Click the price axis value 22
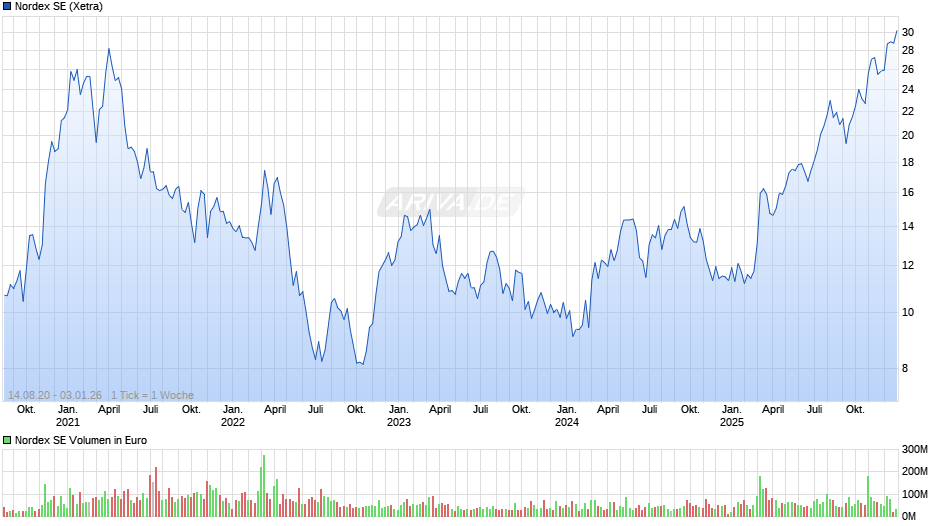The height and width of the screenshot is (526, 940). point(908,112)
